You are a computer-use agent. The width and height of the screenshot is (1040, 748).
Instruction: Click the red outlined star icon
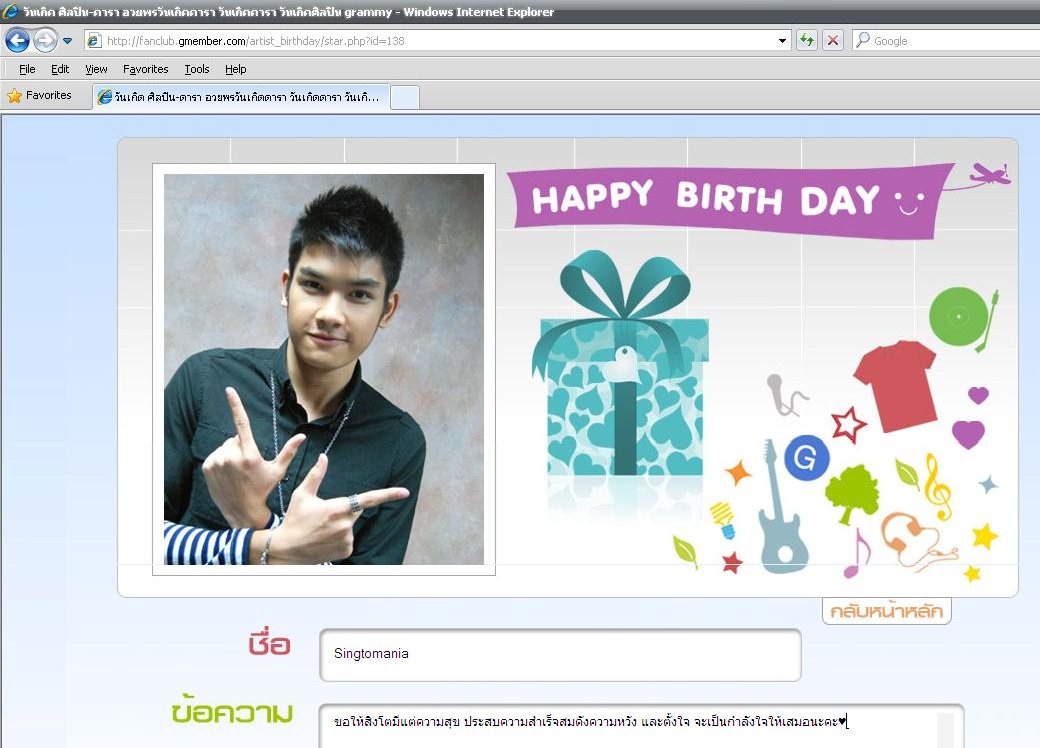[x=849, y=424]
